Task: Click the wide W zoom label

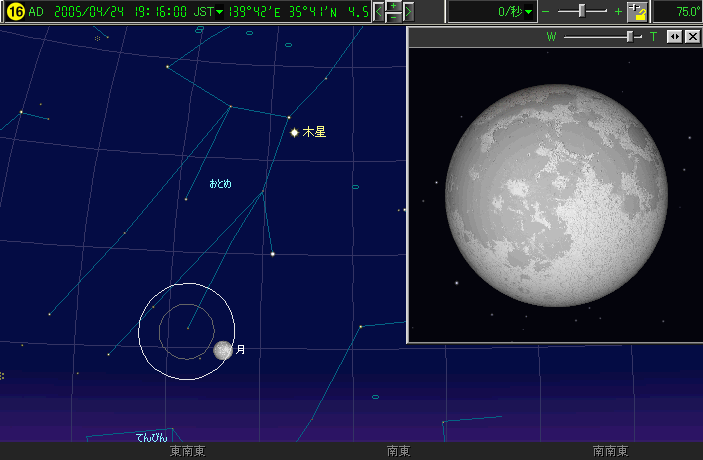Action: click(x=551, y=36)
